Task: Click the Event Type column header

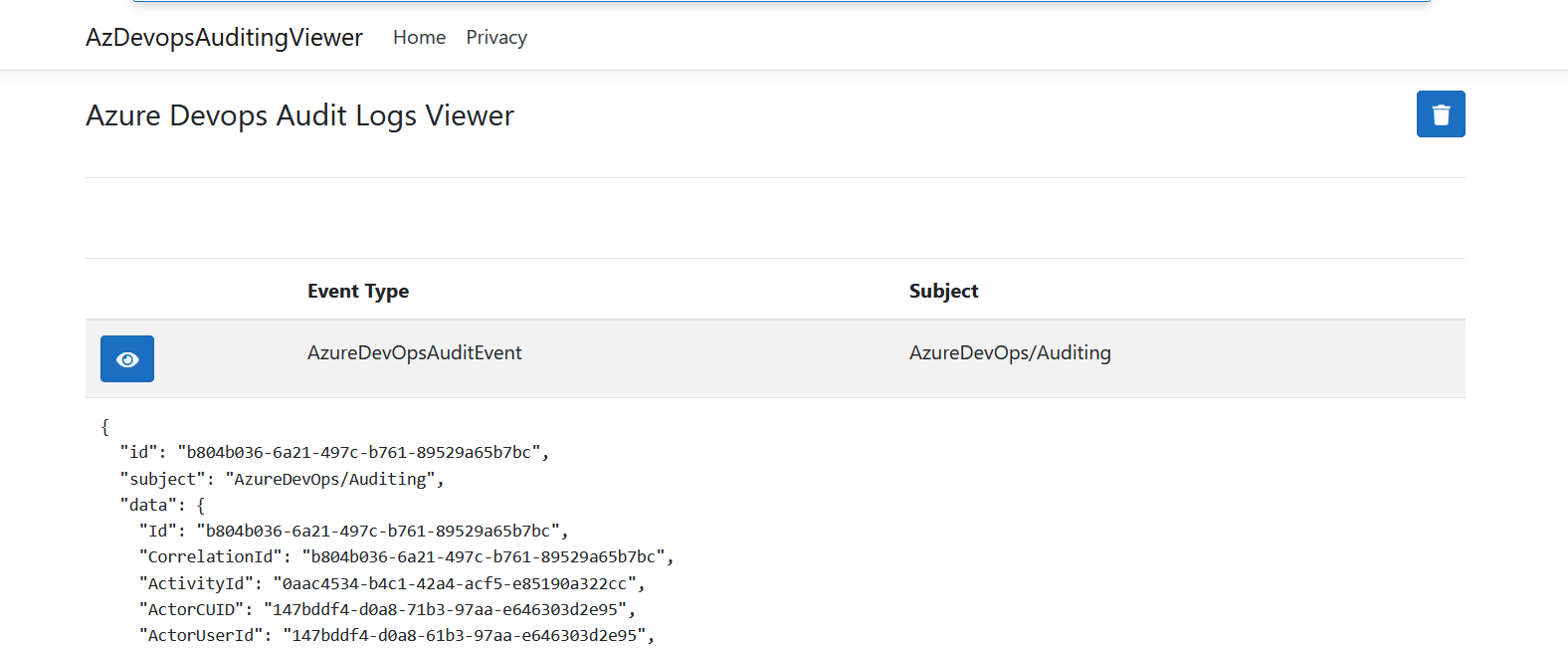Action: [358, 292]
